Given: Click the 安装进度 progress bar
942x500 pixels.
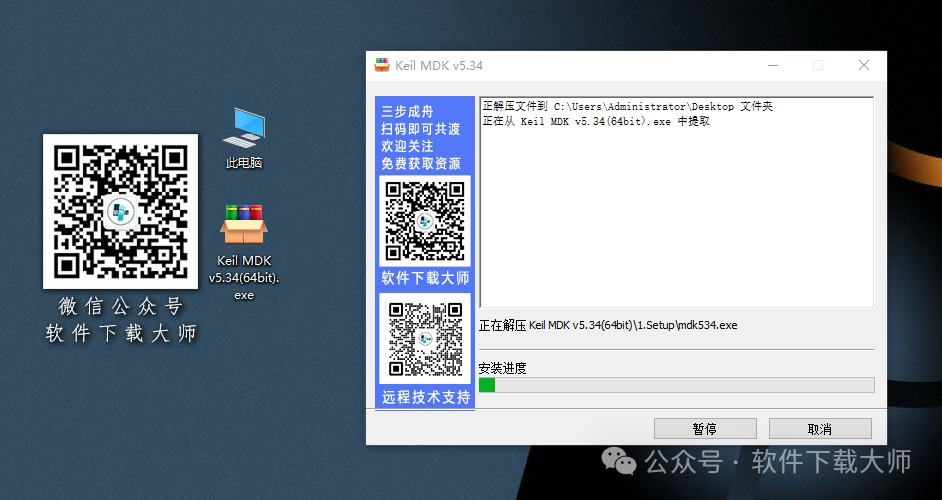Looking at the screenshot, I should [676, 385].
